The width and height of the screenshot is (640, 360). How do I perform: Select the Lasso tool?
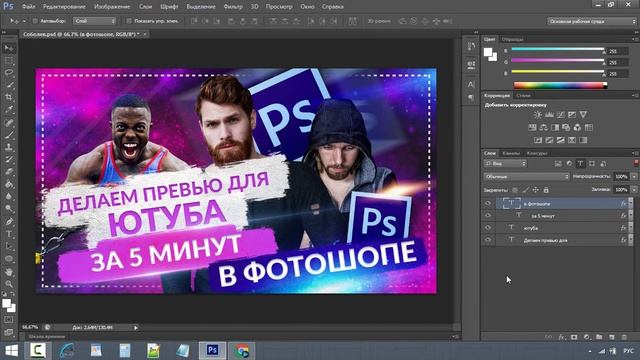(9, 73)
